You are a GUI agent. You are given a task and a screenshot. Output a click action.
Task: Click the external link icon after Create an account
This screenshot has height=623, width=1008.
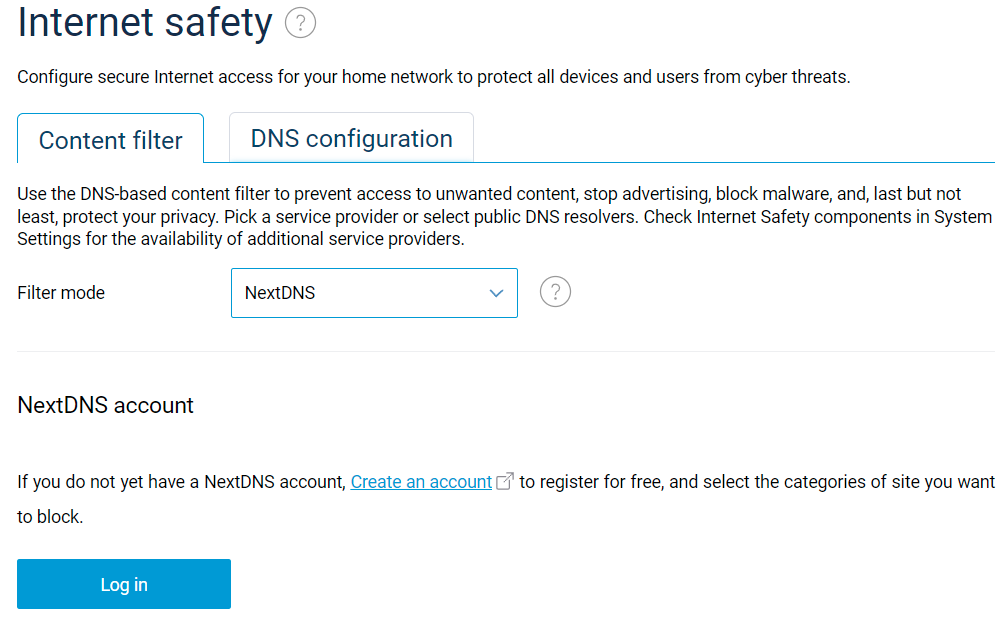point(505,481)
